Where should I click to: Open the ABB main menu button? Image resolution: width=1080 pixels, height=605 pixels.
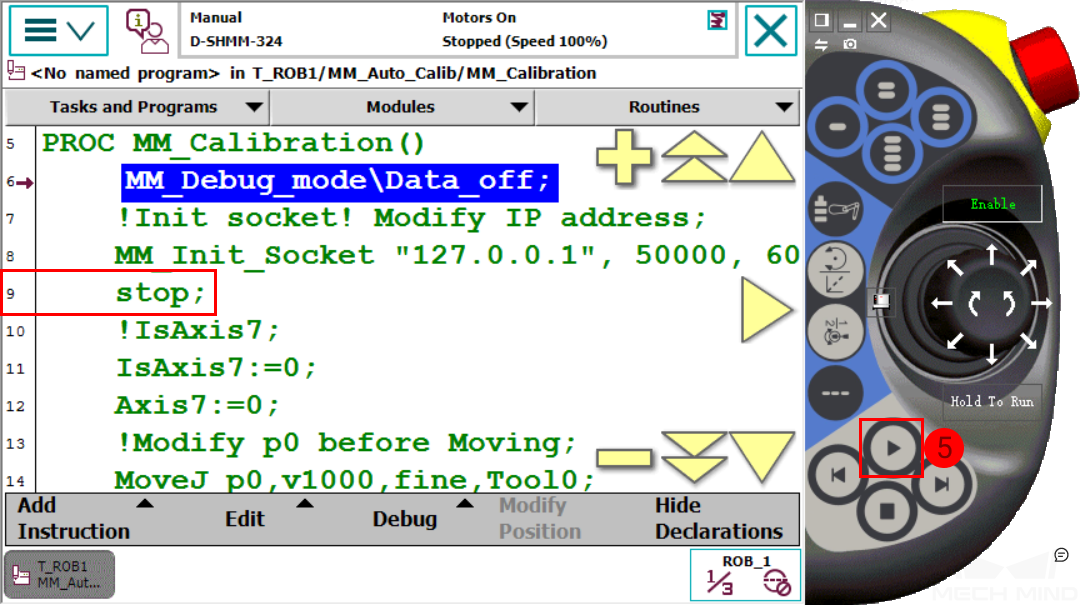pyautogui.click(x=59, y=30)
